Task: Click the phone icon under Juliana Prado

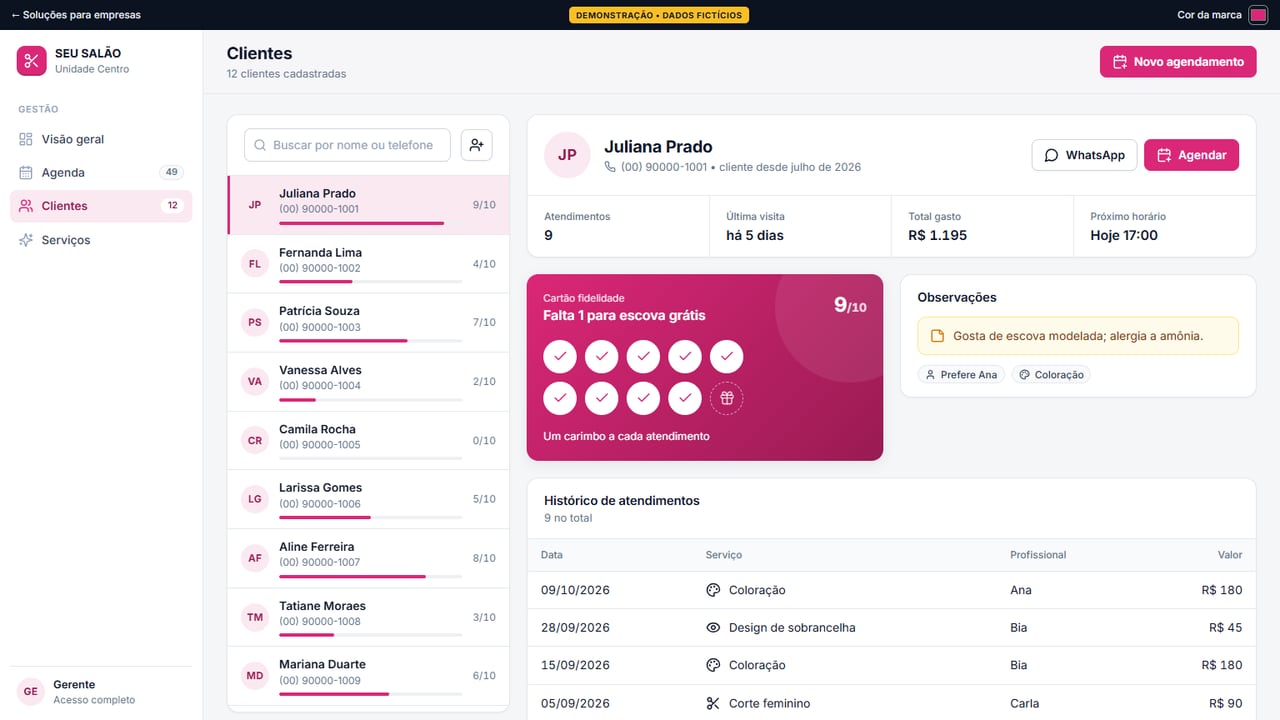Action: click(x=610, y=167)
